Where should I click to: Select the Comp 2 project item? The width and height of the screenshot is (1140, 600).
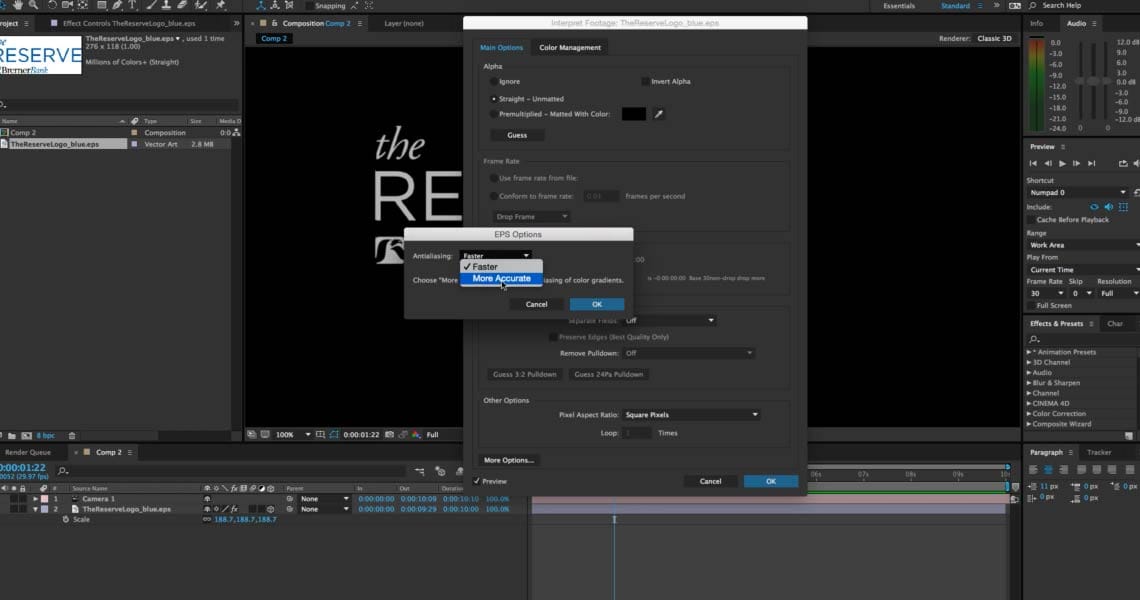(x=23, y=132)
